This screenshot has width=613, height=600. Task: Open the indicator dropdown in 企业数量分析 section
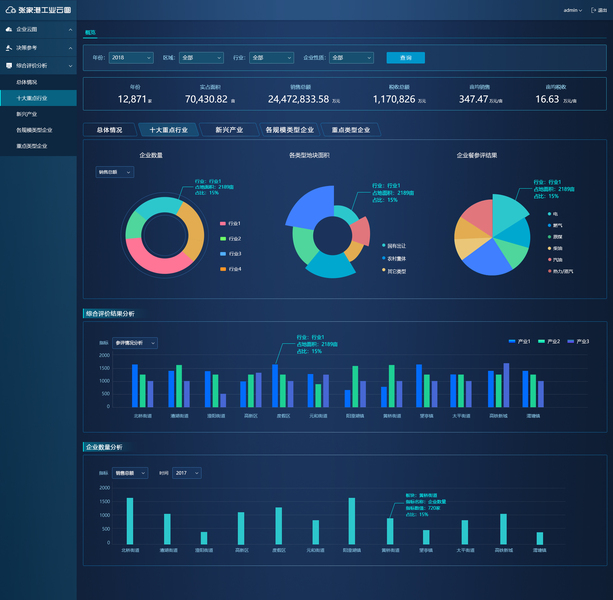click(x=130, y=473)
